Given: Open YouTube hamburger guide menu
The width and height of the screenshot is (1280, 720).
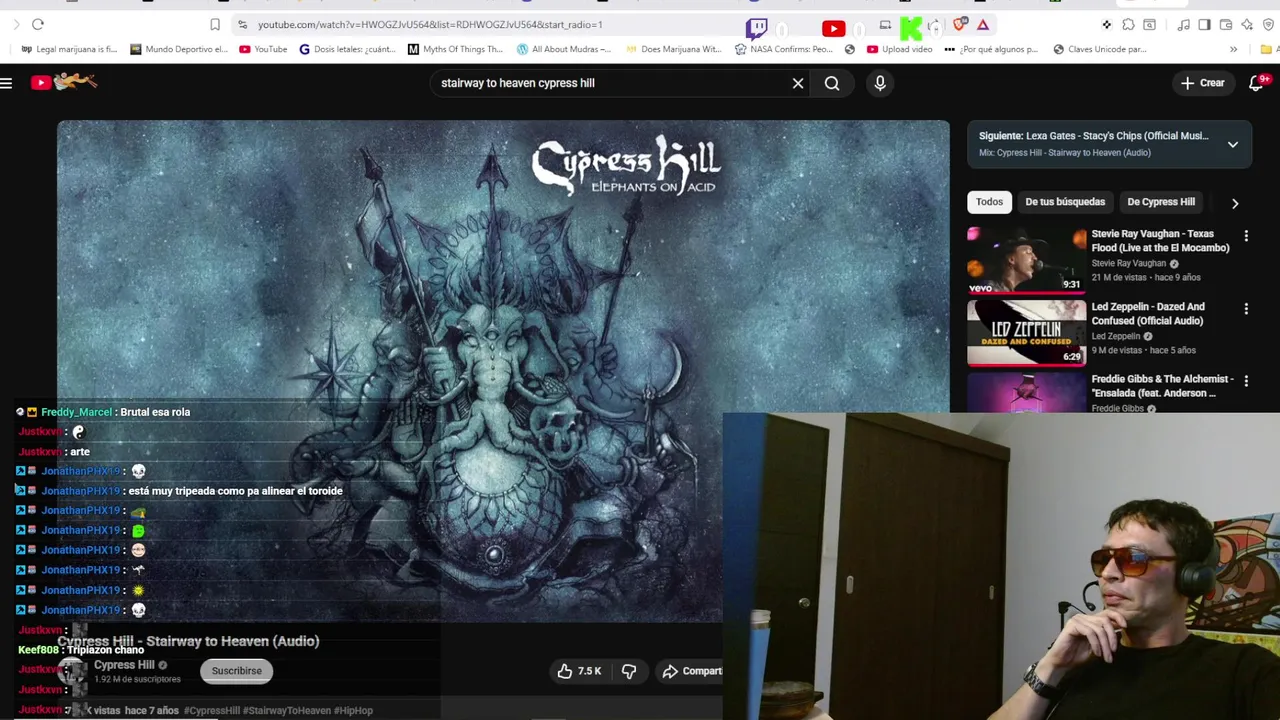Looking at the screenshot, I should click(7, 83).
